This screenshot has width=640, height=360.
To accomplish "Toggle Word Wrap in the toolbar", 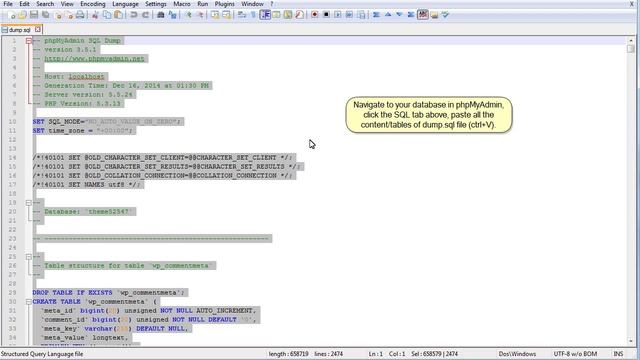I will point(242,15).
